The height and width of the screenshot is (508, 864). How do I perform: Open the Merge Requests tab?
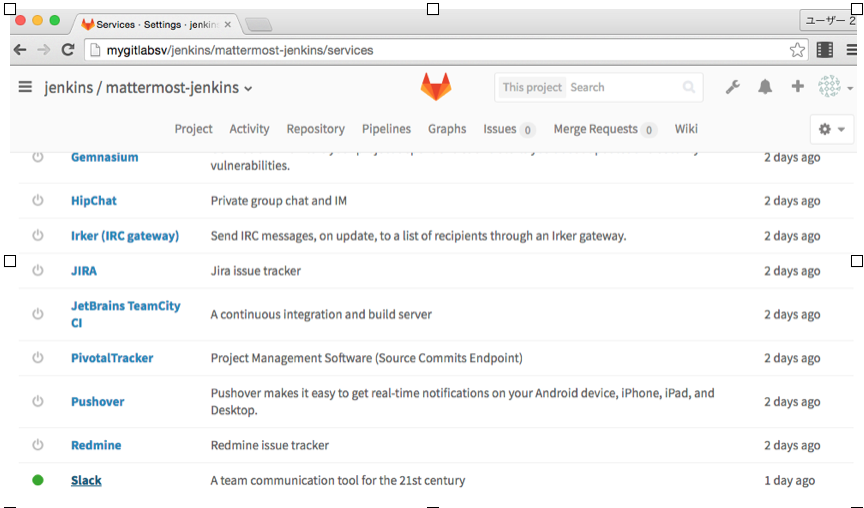click(604, 129)
